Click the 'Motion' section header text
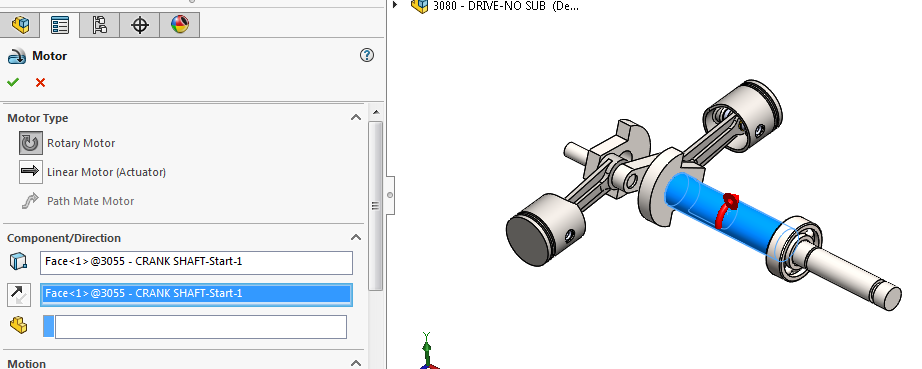 (26, 363)
